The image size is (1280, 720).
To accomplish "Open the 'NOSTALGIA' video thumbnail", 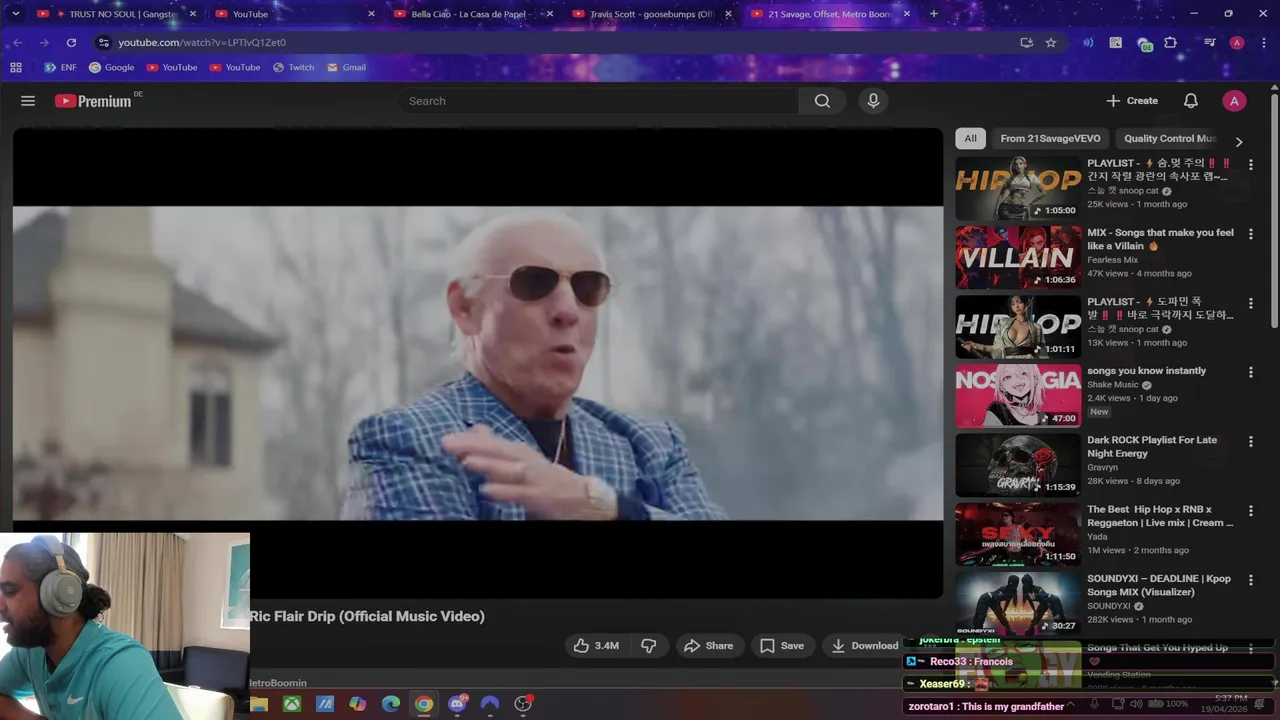I will [x=1018, y=396].
